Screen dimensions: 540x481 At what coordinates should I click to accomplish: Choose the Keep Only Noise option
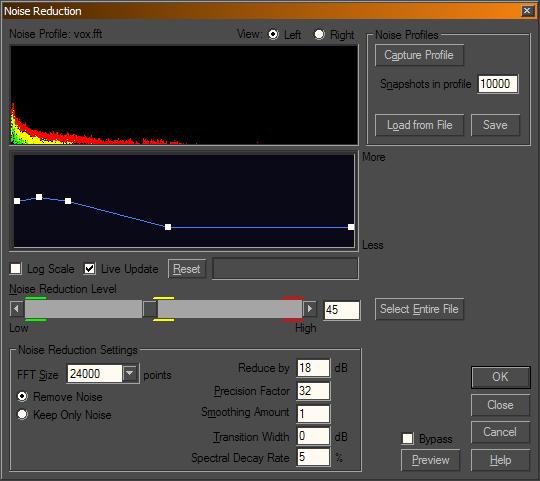point(22,415)
